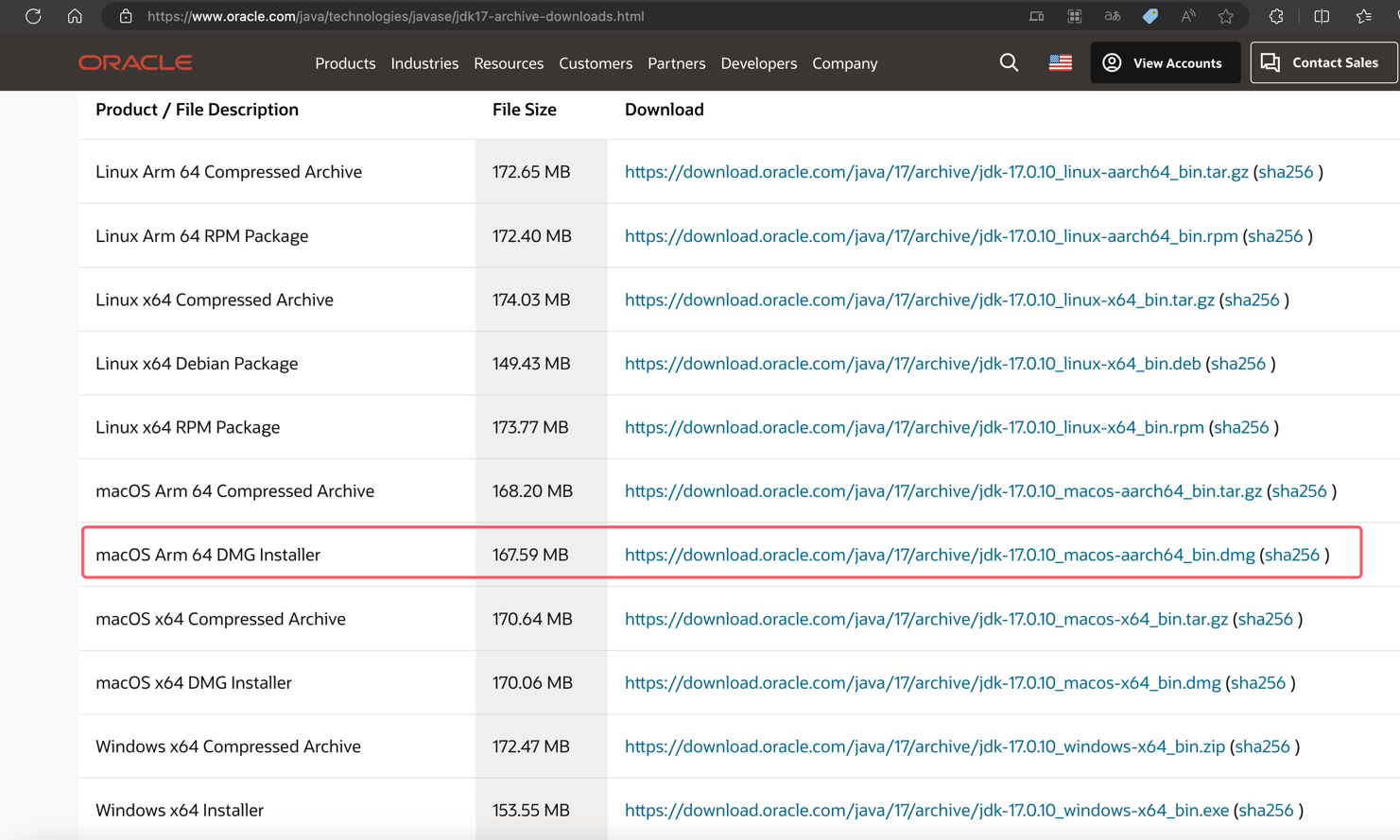This screenshot has height=840, width=1400.
Task: Open sha256 for linux-x64 tar.gz
Action: coord(1252,300)
